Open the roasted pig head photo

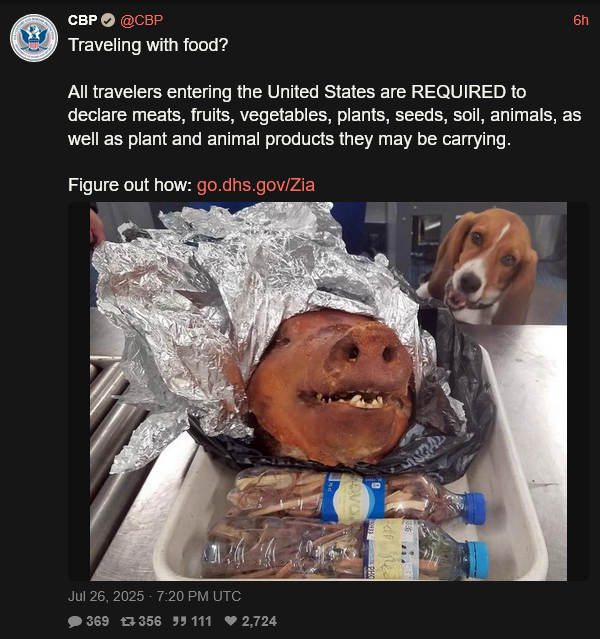pos(328,391)
